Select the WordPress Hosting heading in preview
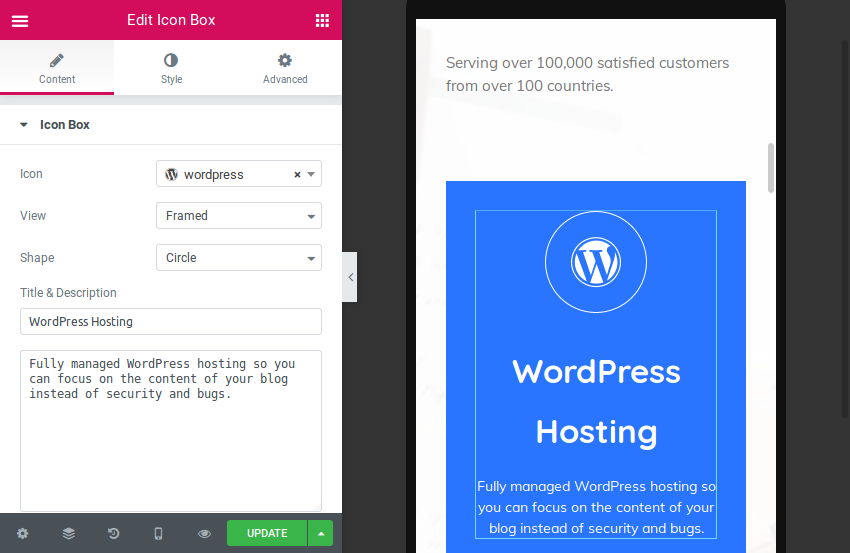The width and height of the screenshot is (850, 553). coord(596,402)
